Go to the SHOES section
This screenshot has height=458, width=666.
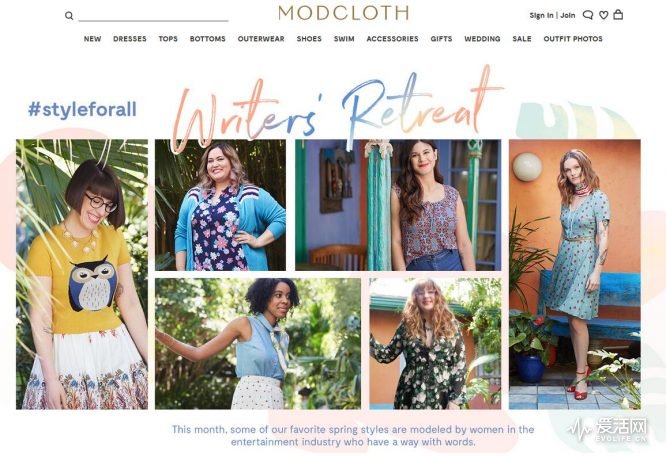point(309,39)
